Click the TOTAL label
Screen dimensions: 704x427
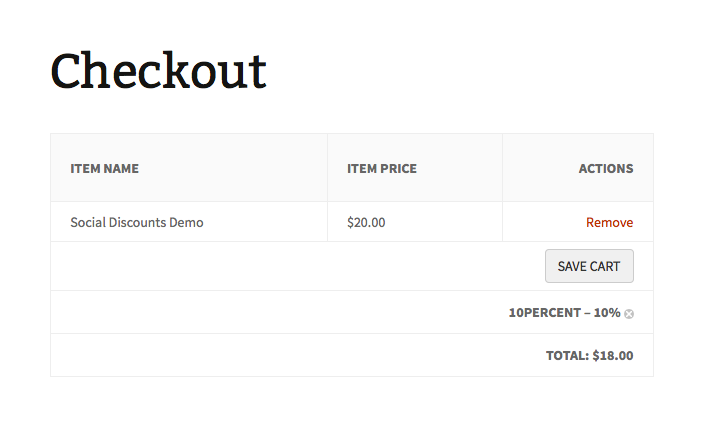coord(567,355)
